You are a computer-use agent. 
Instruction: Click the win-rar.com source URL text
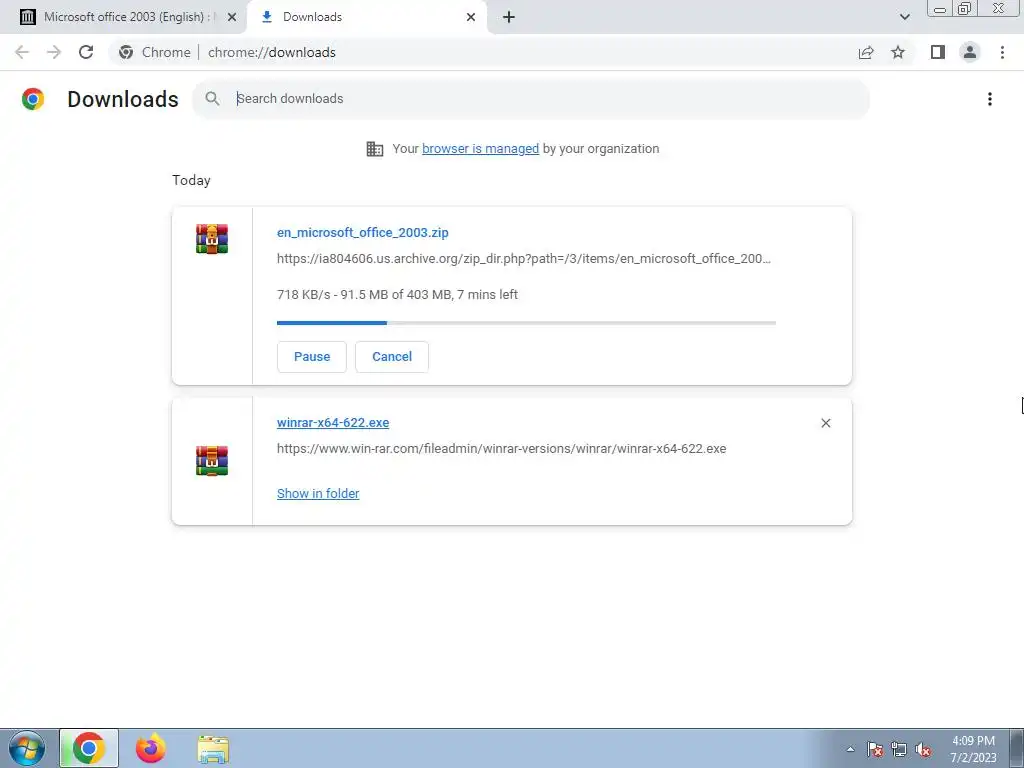pyautogui.click(x=502, y=449)
